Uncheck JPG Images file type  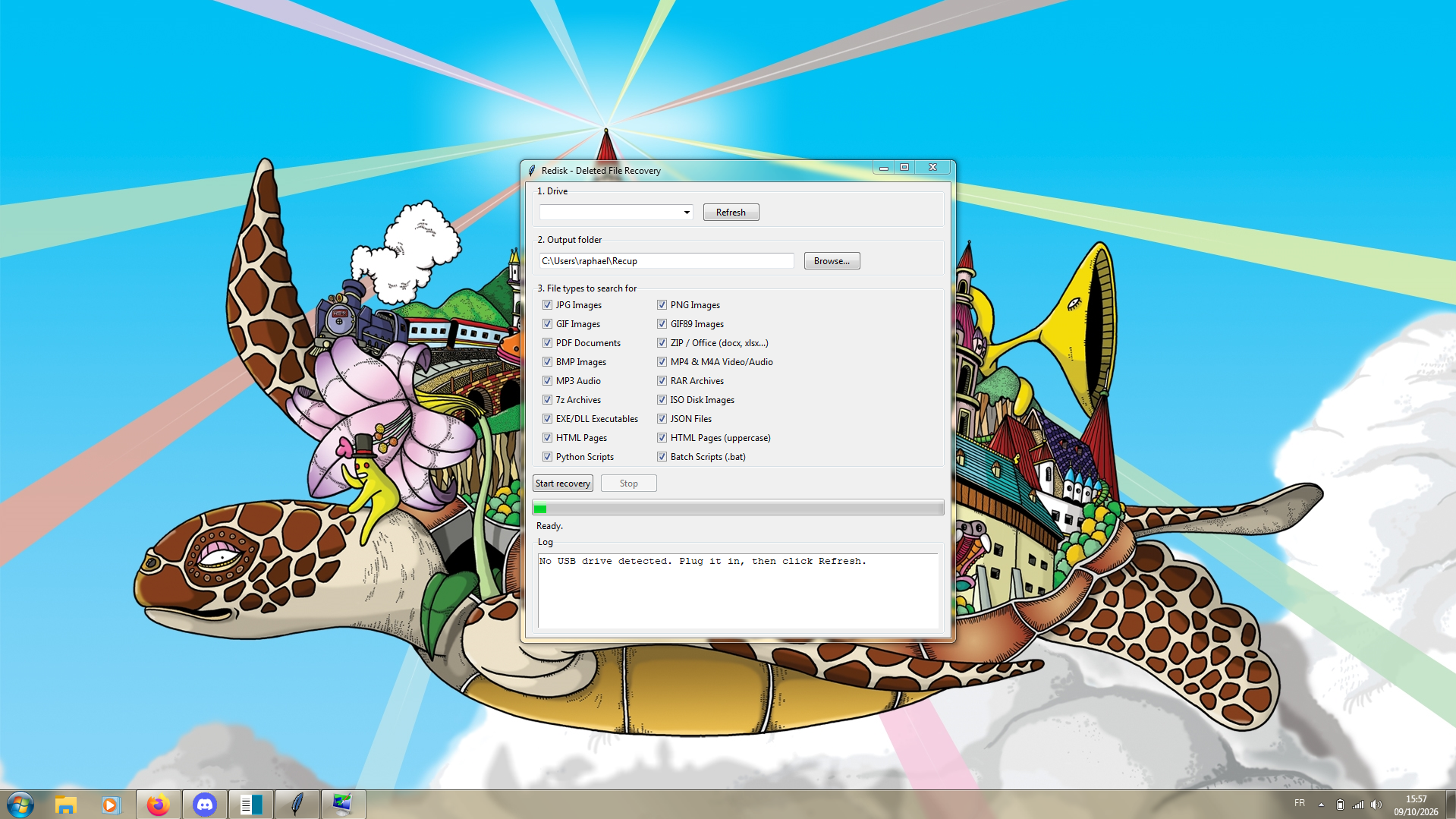[547, 305]
